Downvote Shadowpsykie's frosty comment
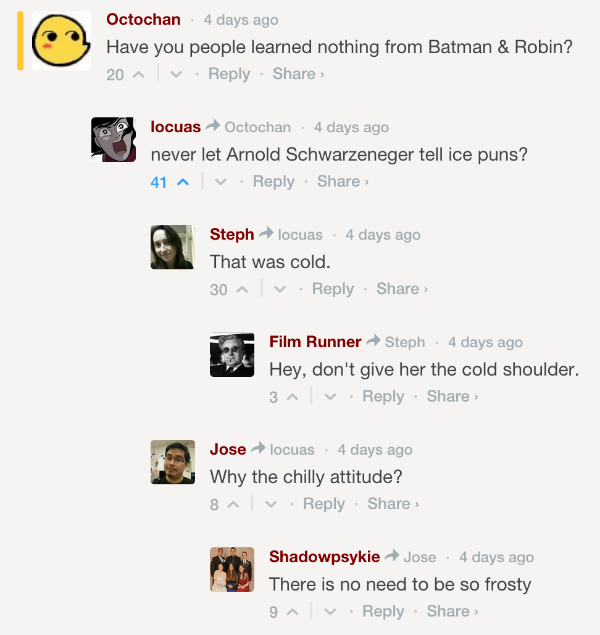The width and height of the screenshot is (600, 635). (330, 612)
